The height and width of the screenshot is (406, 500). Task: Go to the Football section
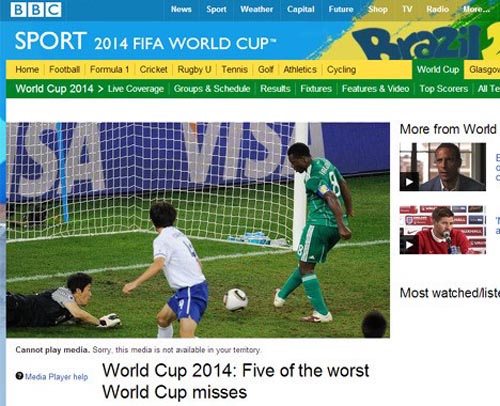click(64, 69)
